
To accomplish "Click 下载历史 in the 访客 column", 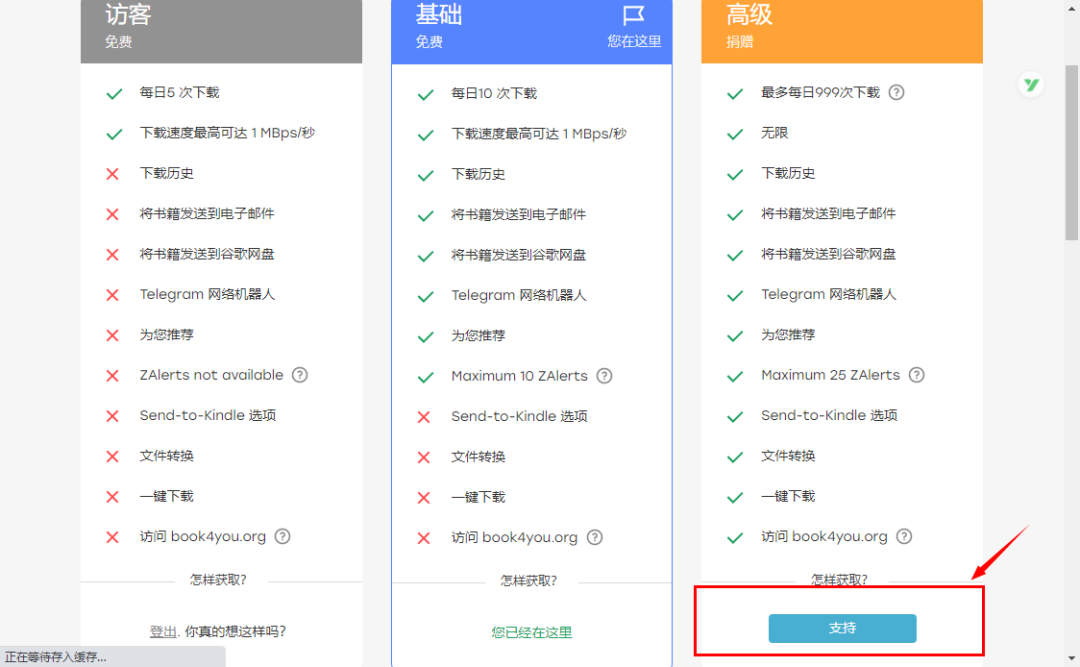I will coord(167,173).
